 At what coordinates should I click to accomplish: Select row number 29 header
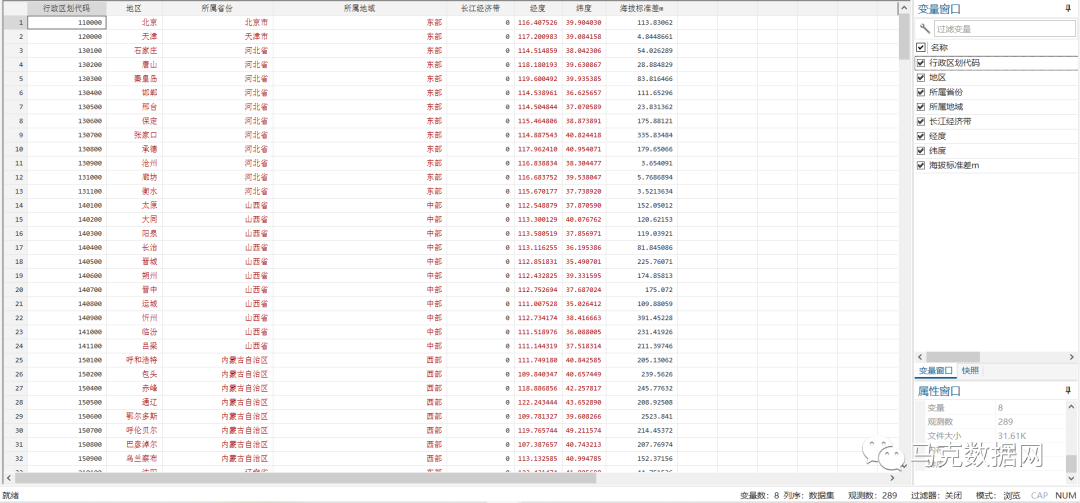tap(14, 416)
